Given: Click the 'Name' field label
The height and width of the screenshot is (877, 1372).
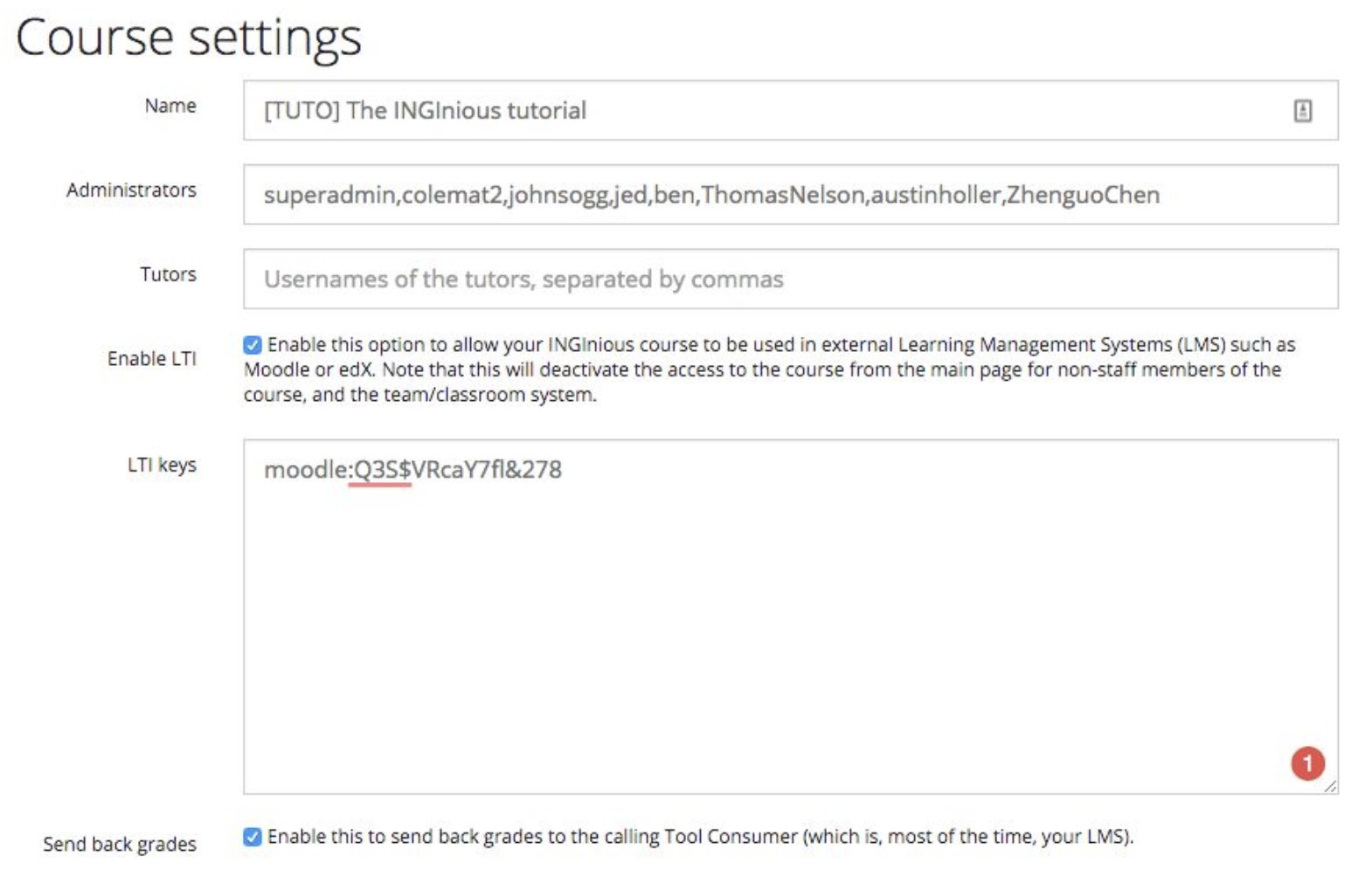Looking at the screenshot, I should (170, 106).
